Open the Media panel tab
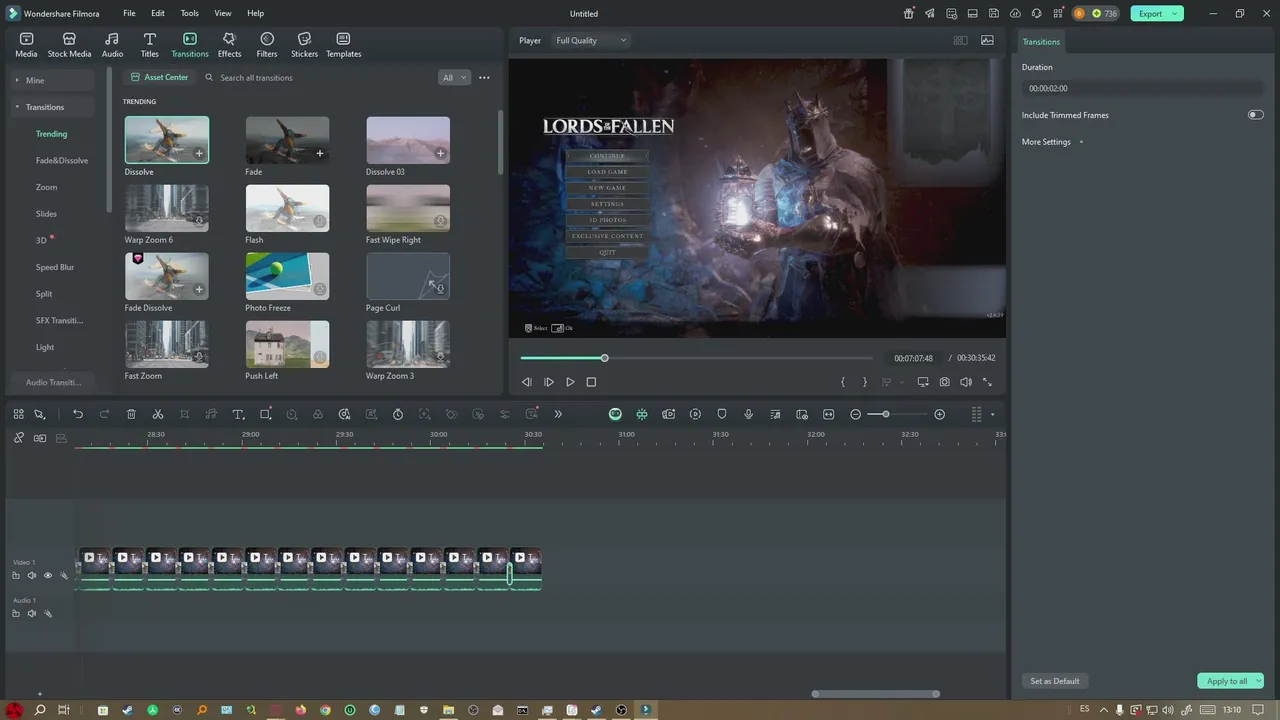Screen dimensions: 1280x720 pyautogui.click(x=26, y=45)
